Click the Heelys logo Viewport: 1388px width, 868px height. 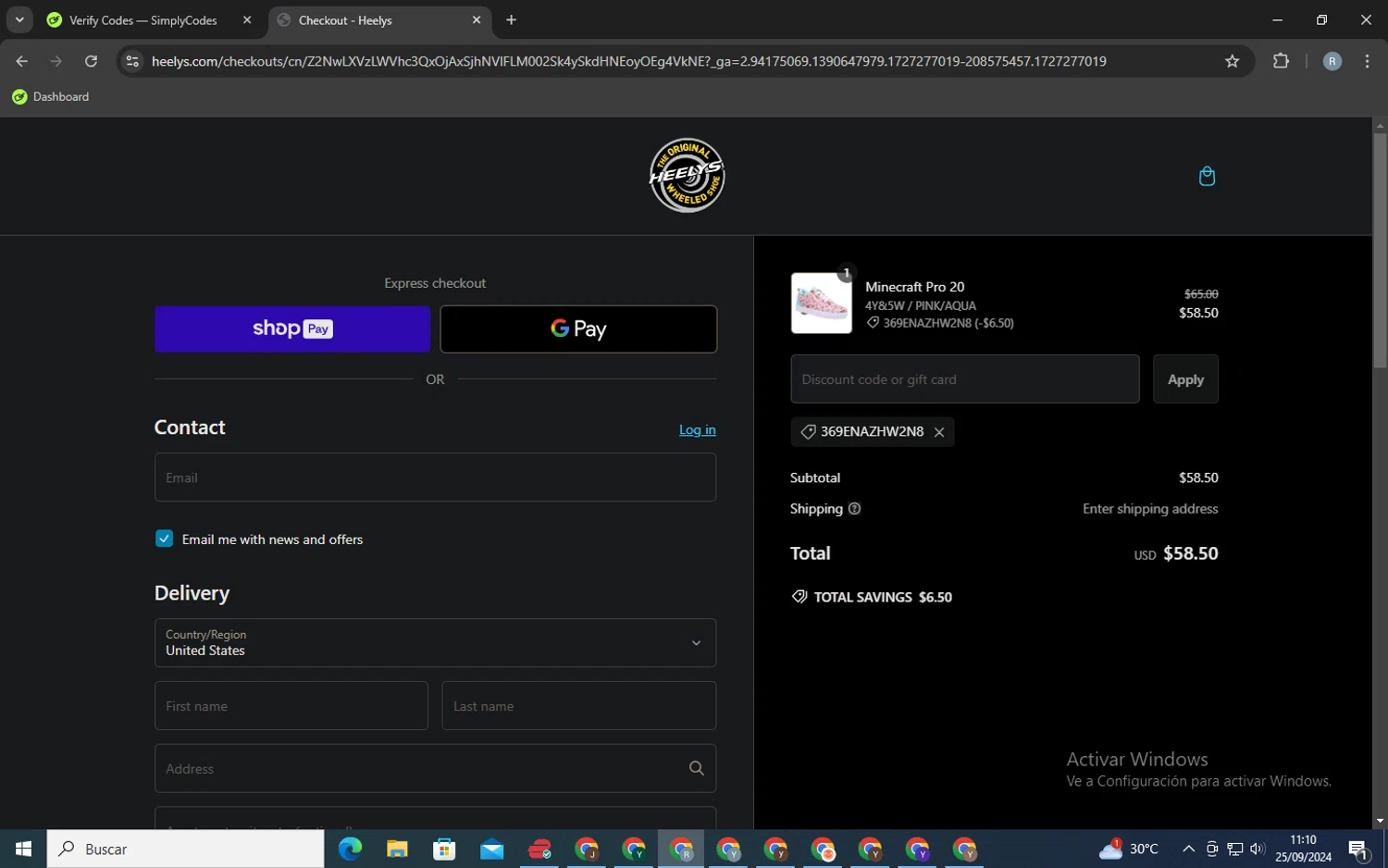coord(687,176)
